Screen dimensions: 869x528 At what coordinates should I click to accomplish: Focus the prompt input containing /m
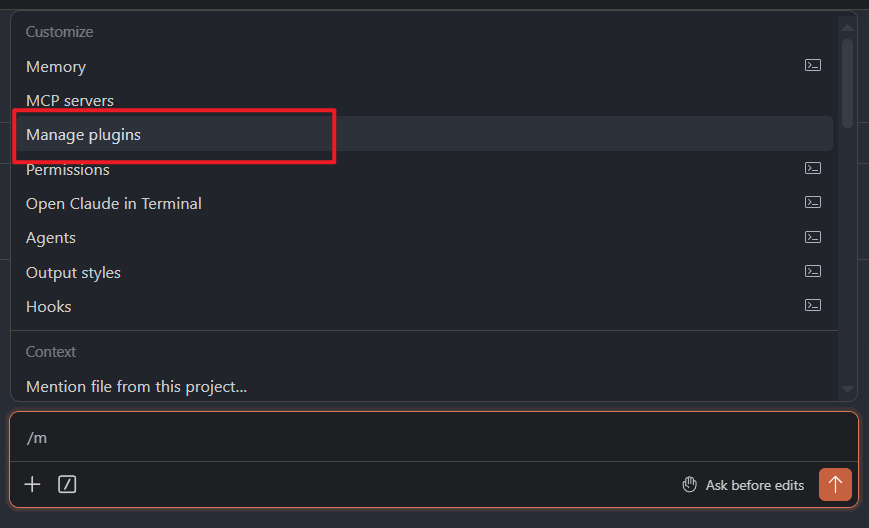(x=434, y=438)
